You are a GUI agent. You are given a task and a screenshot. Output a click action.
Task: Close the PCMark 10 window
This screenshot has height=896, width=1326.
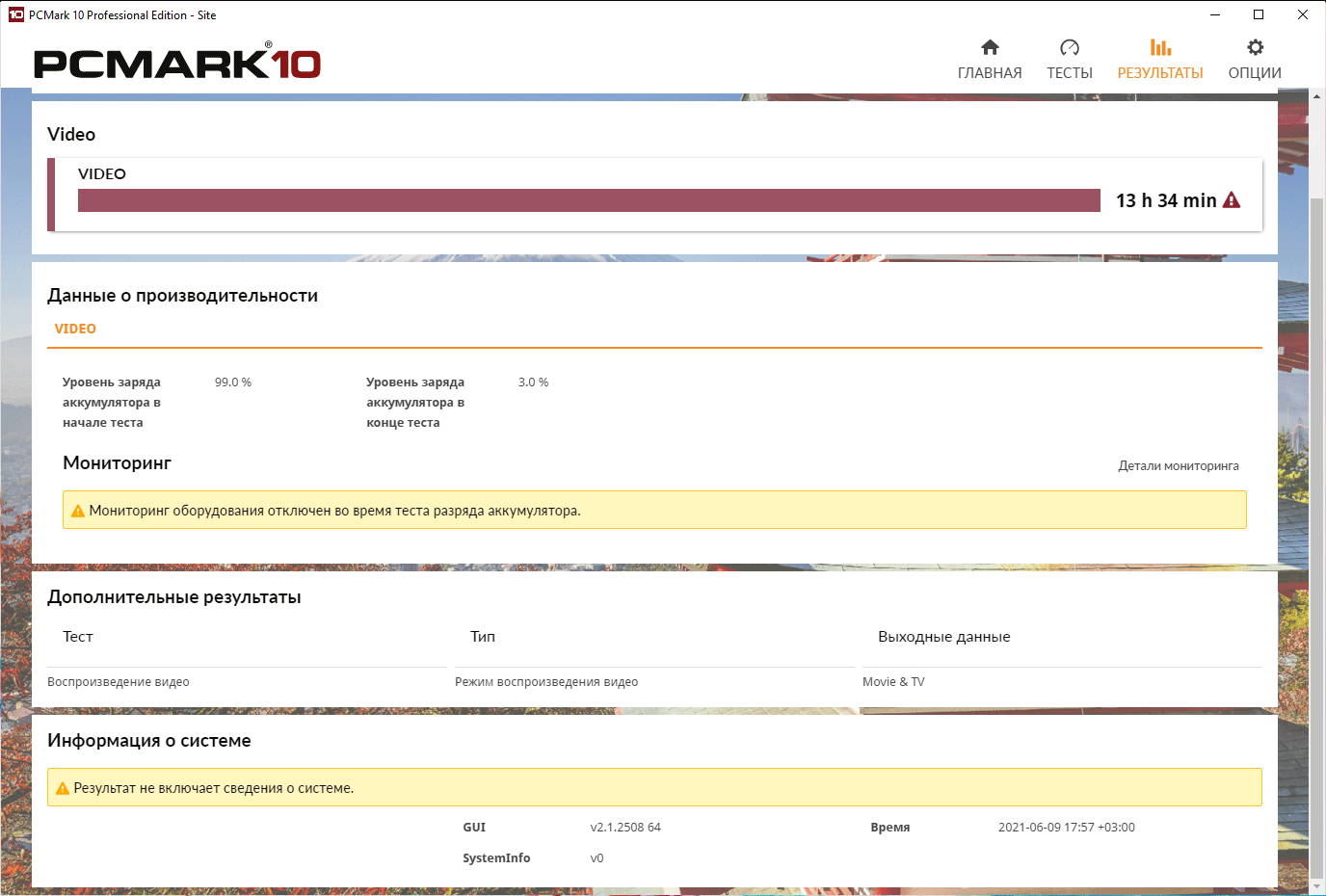1303,14
